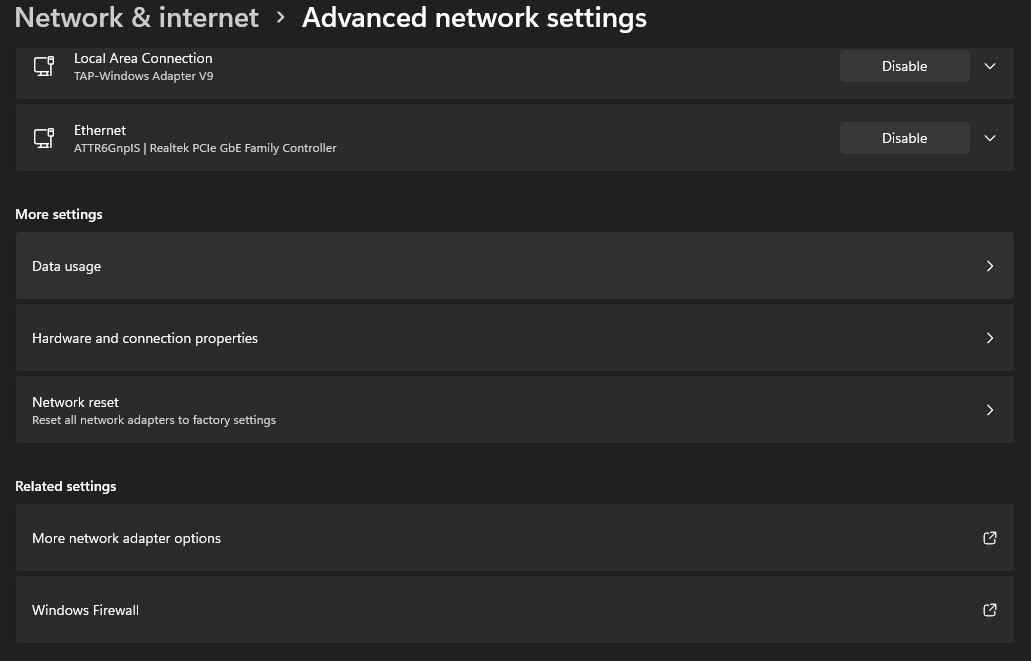Expand the Local Area Connection details

point(990,66)
